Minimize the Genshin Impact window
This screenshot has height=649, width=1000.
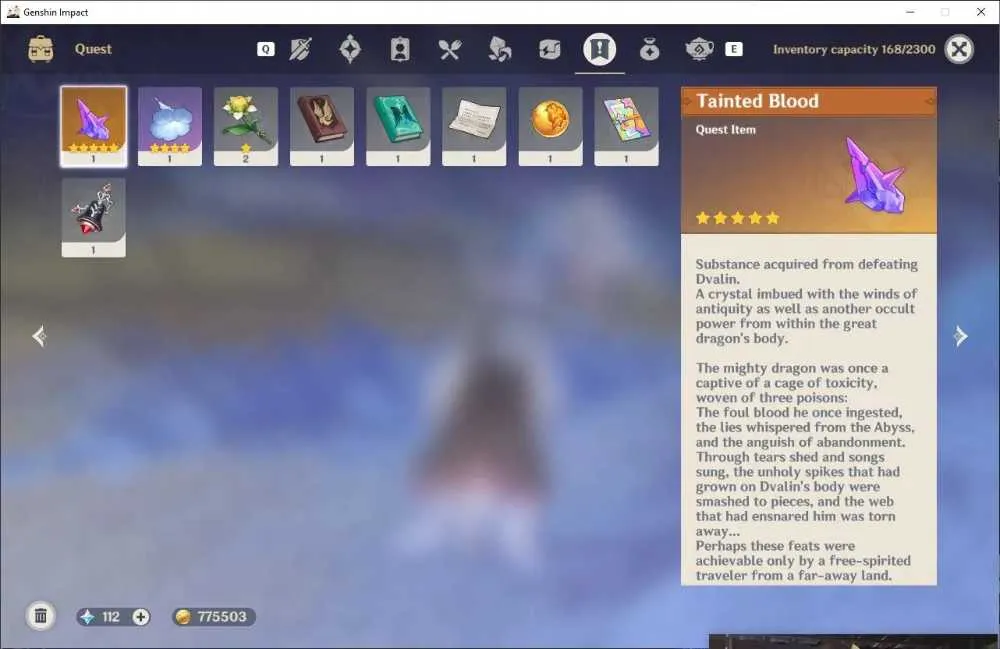(910, 12)
